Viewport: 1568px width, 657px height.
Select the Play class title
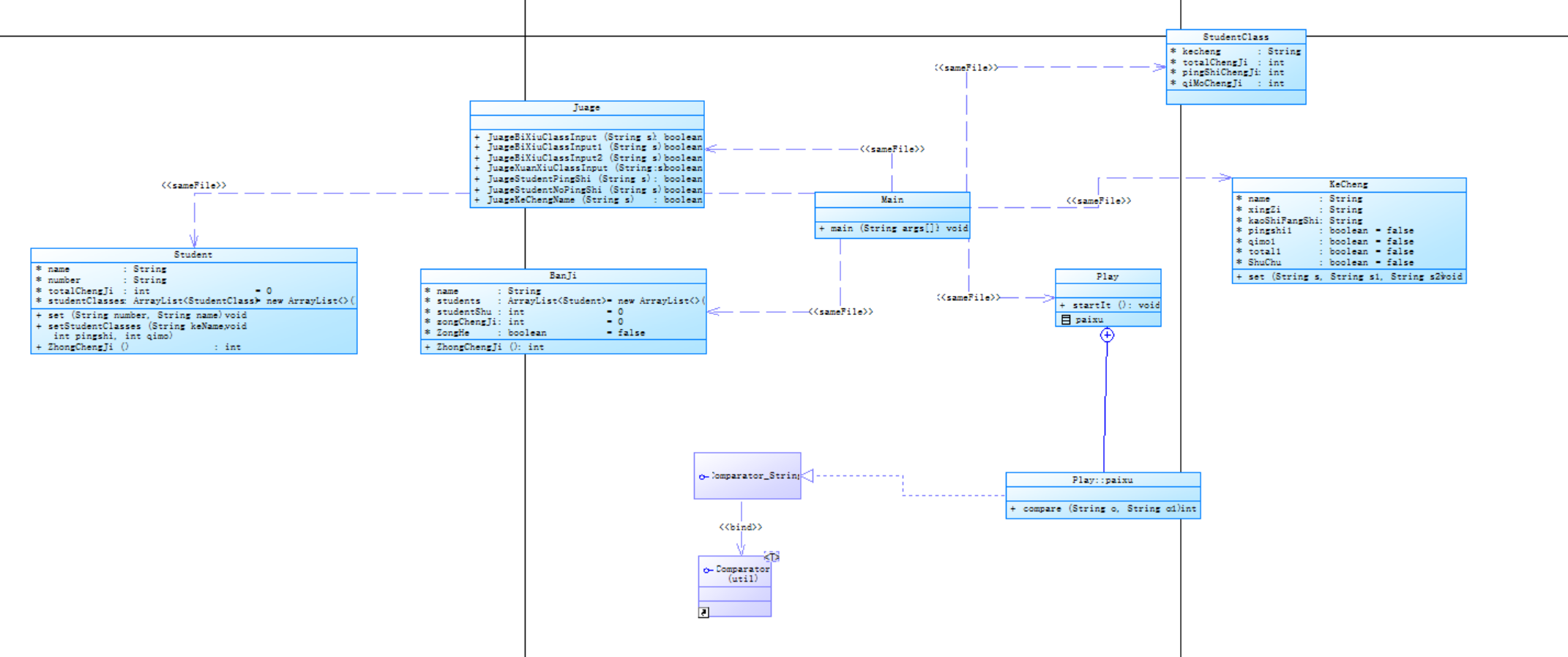click(x=1108, y=276)
